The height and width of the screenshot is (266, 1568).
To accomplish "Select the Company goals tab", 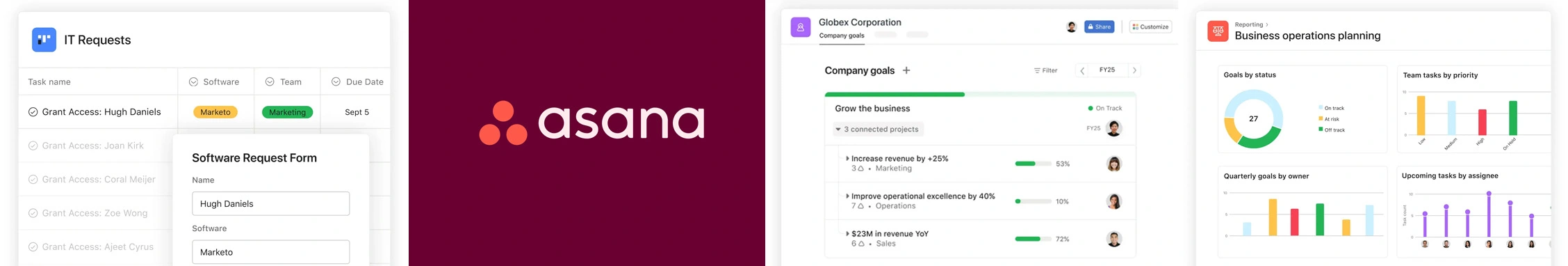I will coord(842,36).
